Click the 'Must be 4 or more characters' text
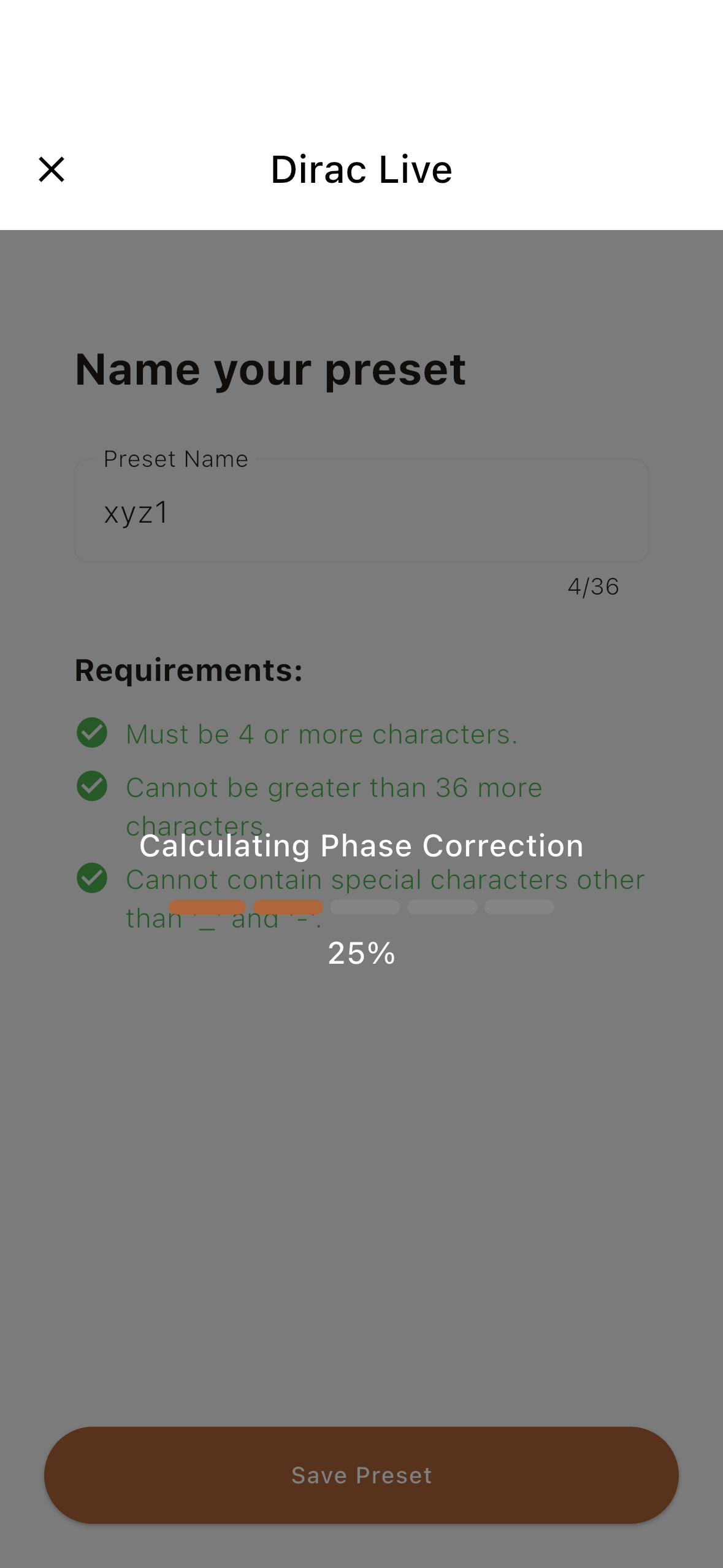Screen dimensions: 723x1568 (322, 734)
